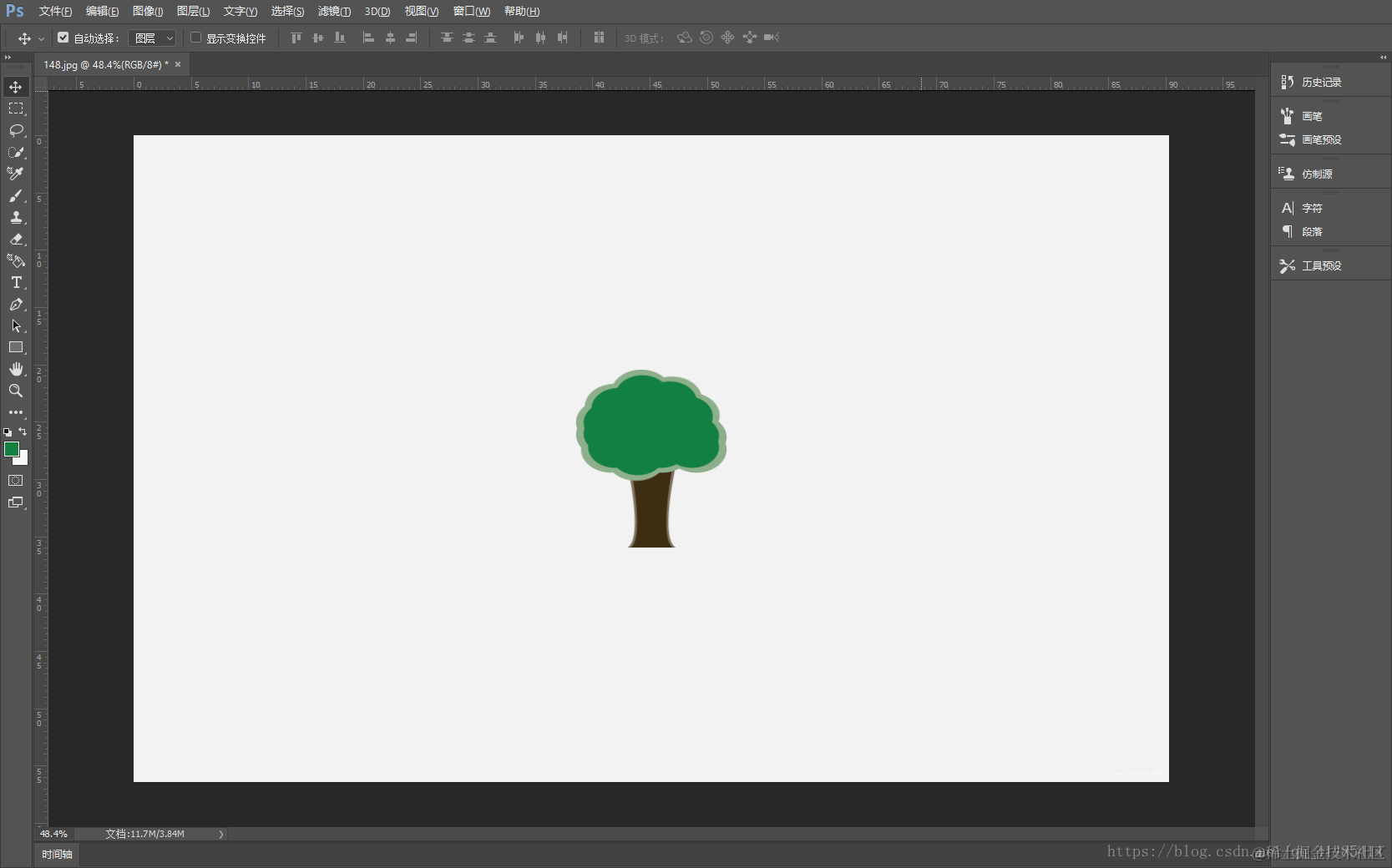Enable the 显示变换控件 checkbox

tap(196, 38)
